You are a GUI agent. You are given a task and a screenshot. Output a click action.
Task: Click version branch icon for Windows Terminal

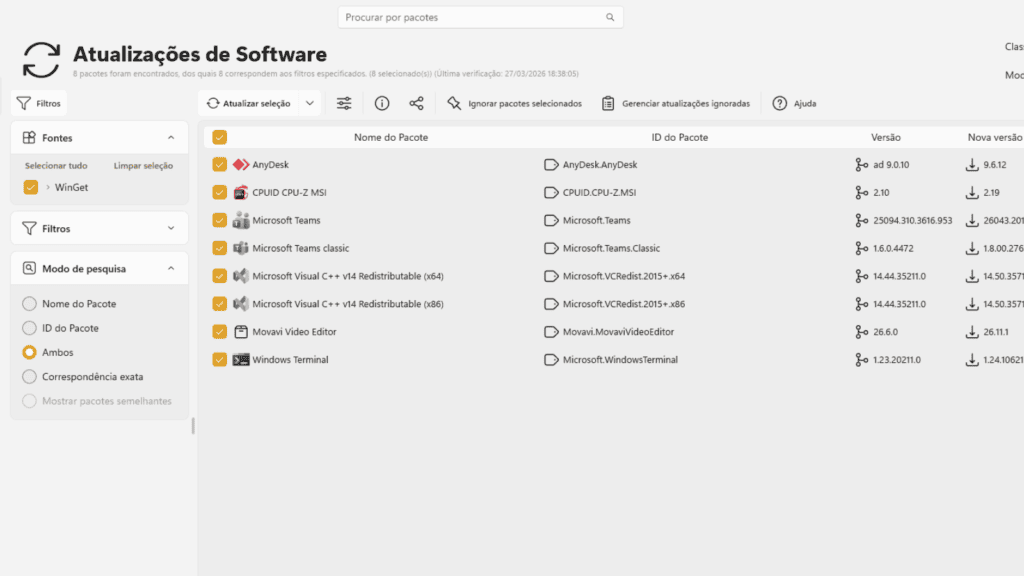861,360
